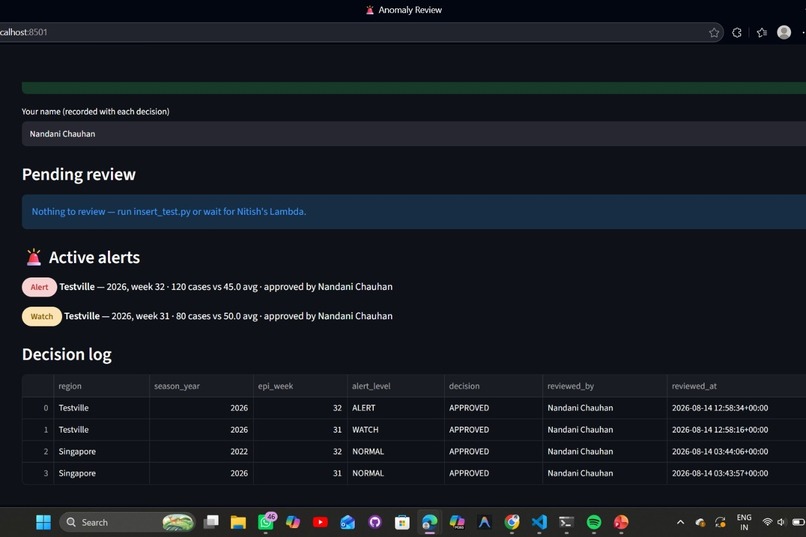Image resolution: width=806 pixels, height=537 pixels.
Task: Switch to Microsoft Edge in the taskbar
Action: 429,523
